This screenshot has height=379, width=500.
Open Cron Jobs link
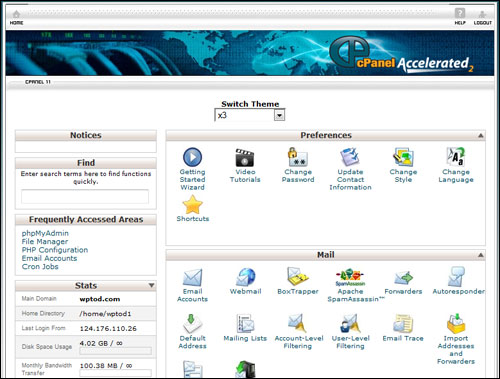[x=40, y=267]
